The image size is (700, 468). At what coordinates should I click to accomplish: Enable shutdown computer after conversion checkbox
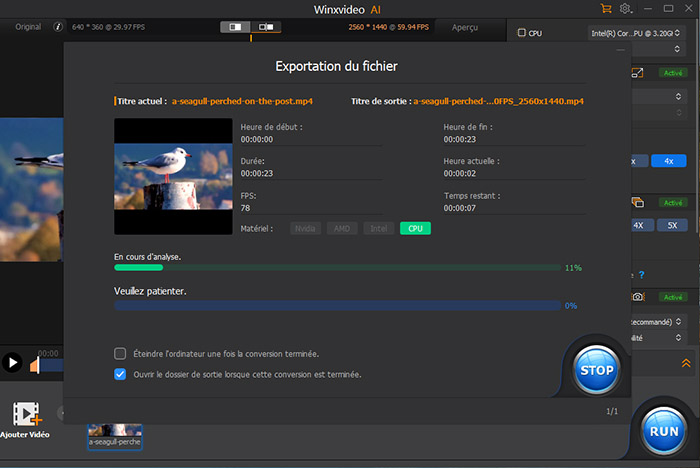[x=120, y=354]
